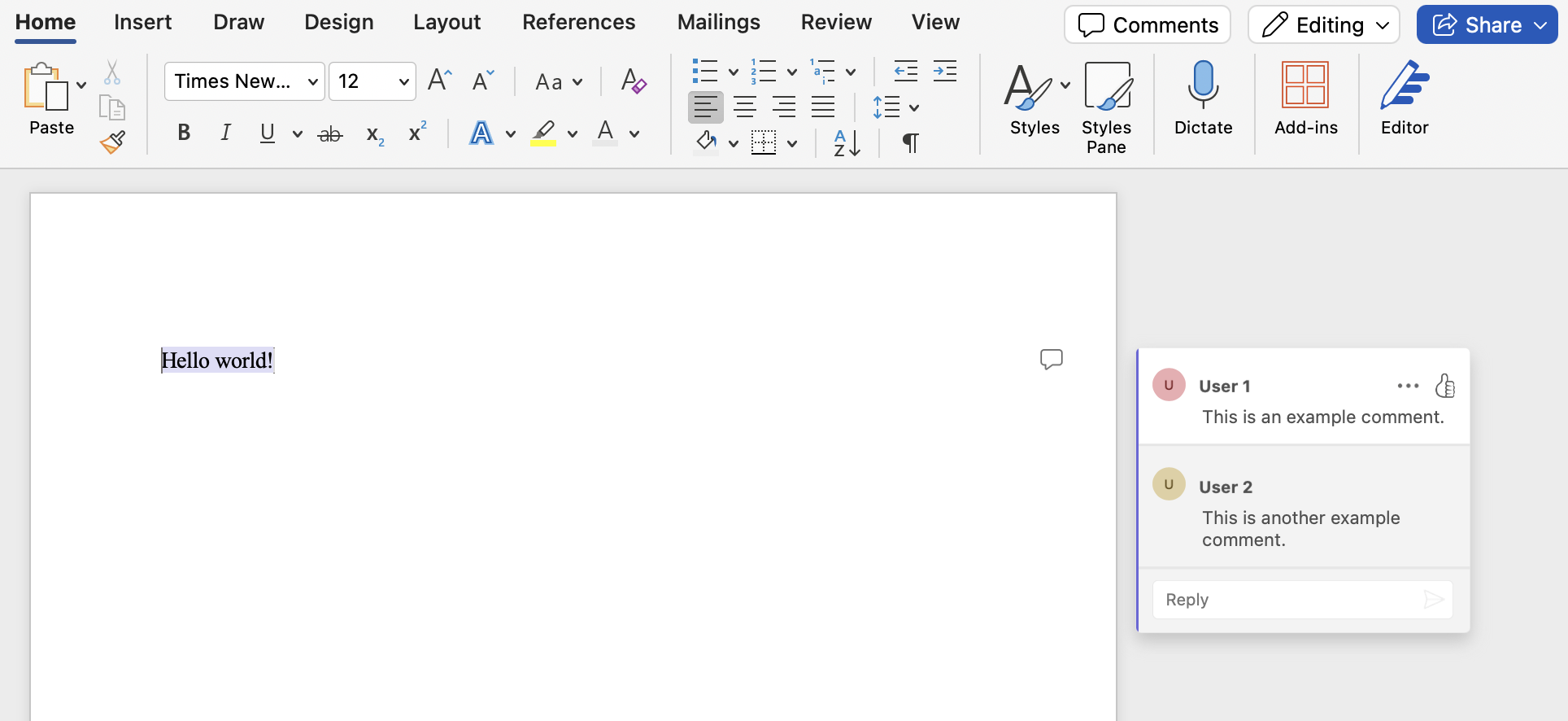Screen dimensions: 1568x721
Task: Send reply with the arrow icon
Action: [1434, 600]
